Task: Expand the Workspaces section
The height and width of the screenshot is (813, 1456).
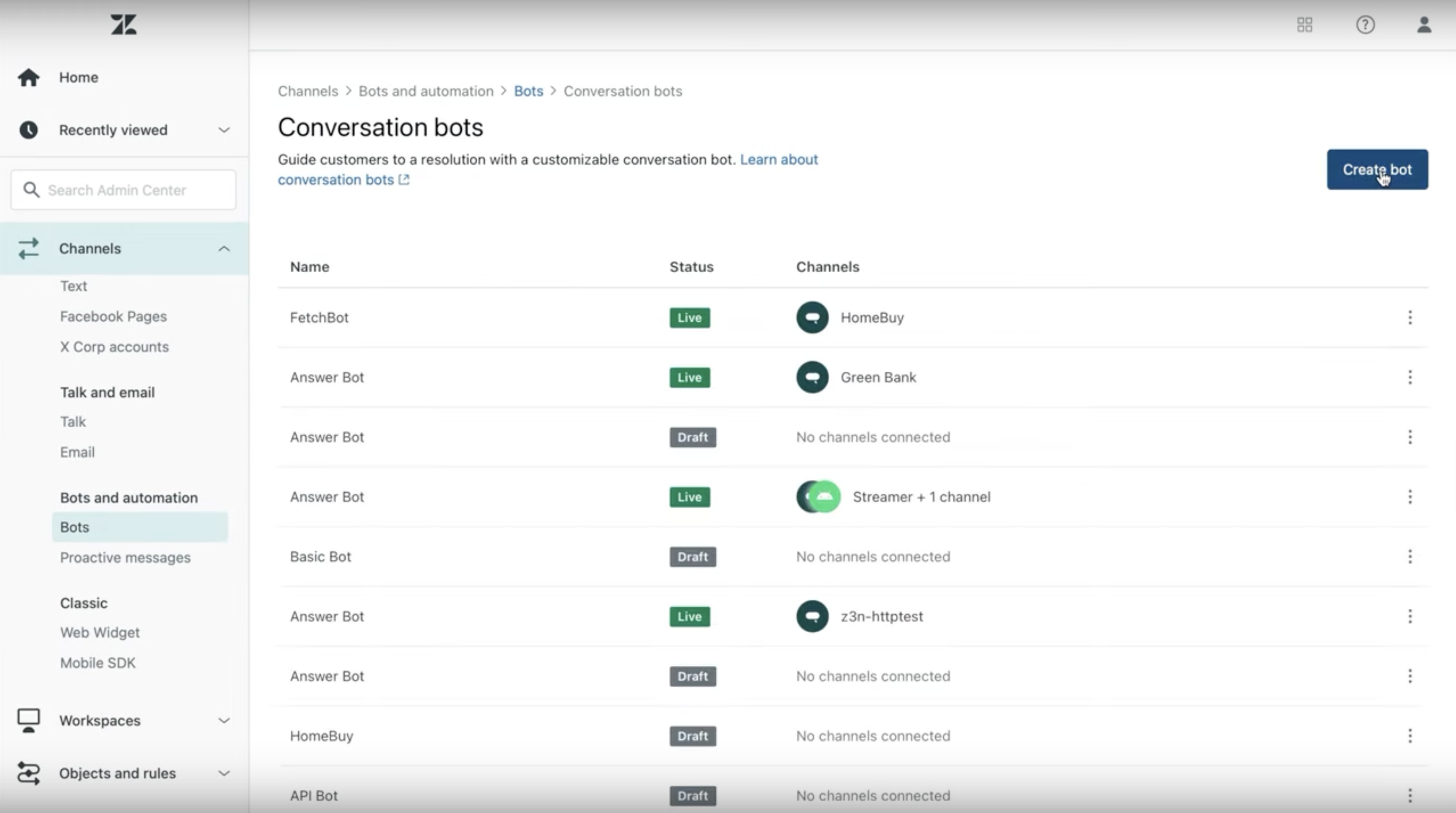Action: tap(224, 720)
